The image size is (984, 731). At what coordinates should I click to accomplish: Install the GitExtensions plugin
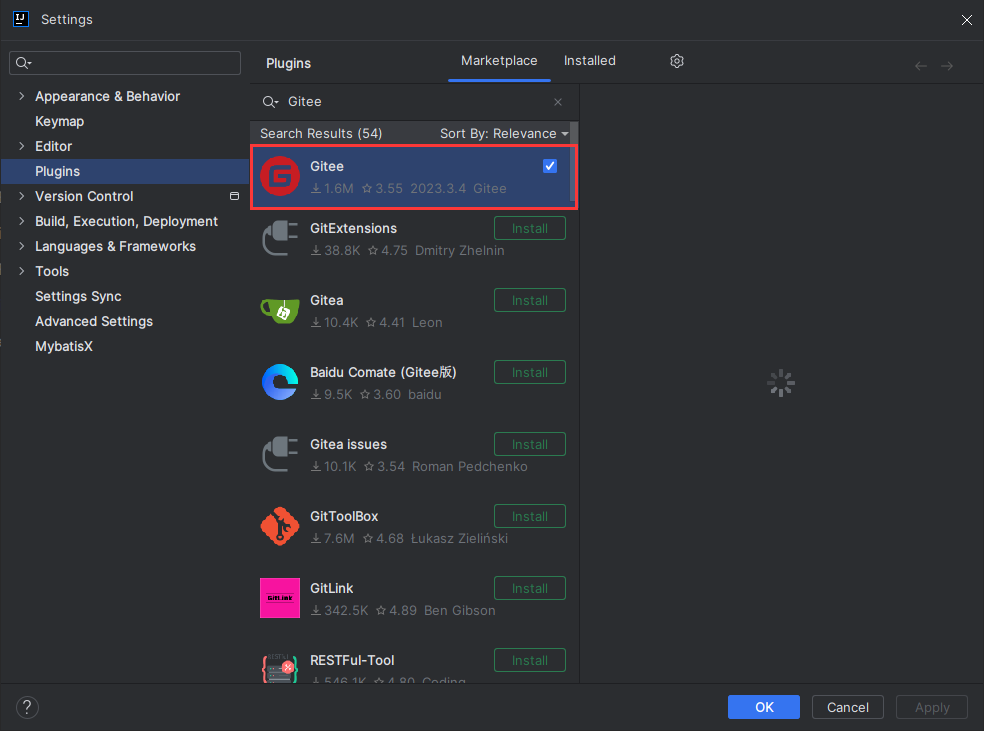tap(530, 228)
